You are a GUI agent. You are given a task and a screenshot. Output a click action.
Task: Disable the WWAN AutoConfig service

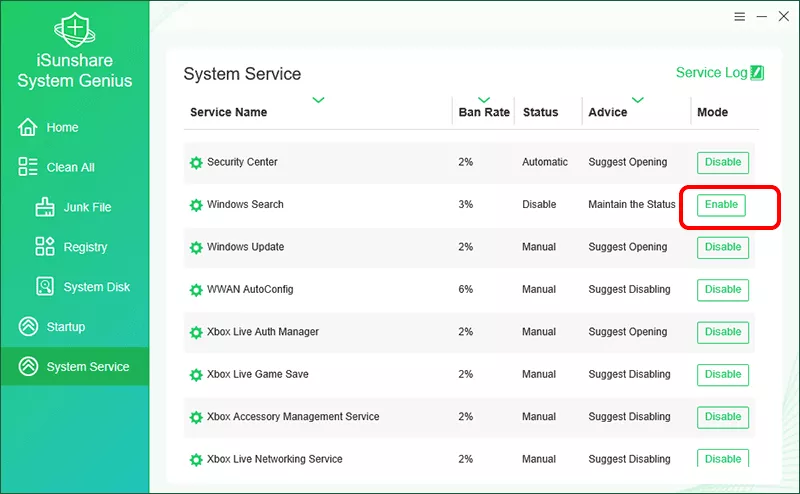[x=722, y=290]
